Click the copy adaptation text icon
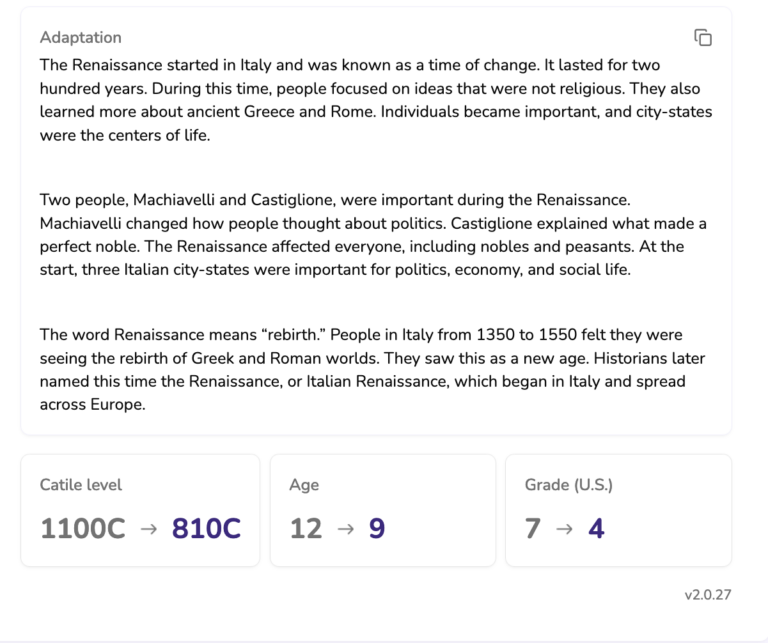768x643 pixels. point(703,38)
